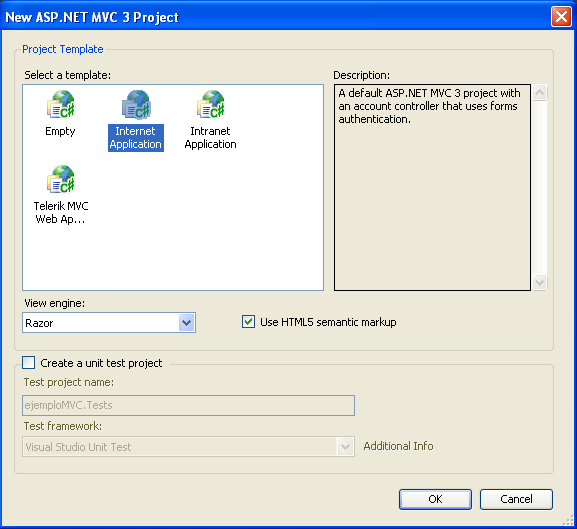The width and height of the screenshot is (577, 529).
Task: Click the Internet Application label text
Action: click(x=135, y=138)
